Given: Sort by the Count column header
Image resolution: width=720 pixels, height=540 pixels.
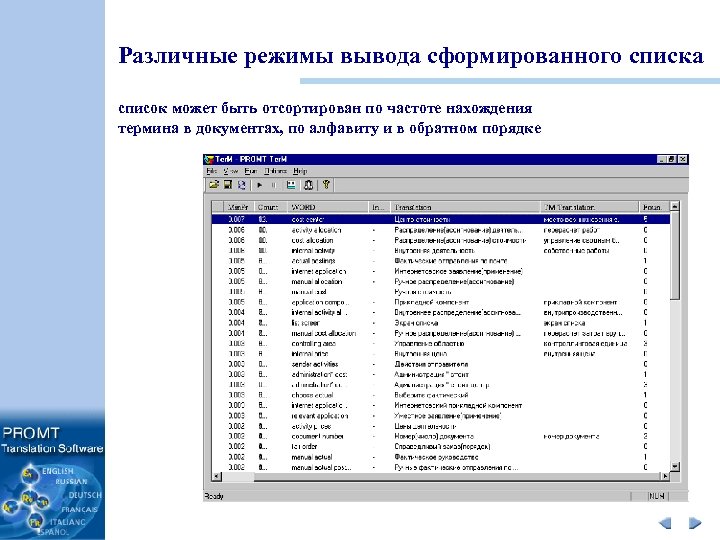Looking at the screenshot, I should click(270, 207).
